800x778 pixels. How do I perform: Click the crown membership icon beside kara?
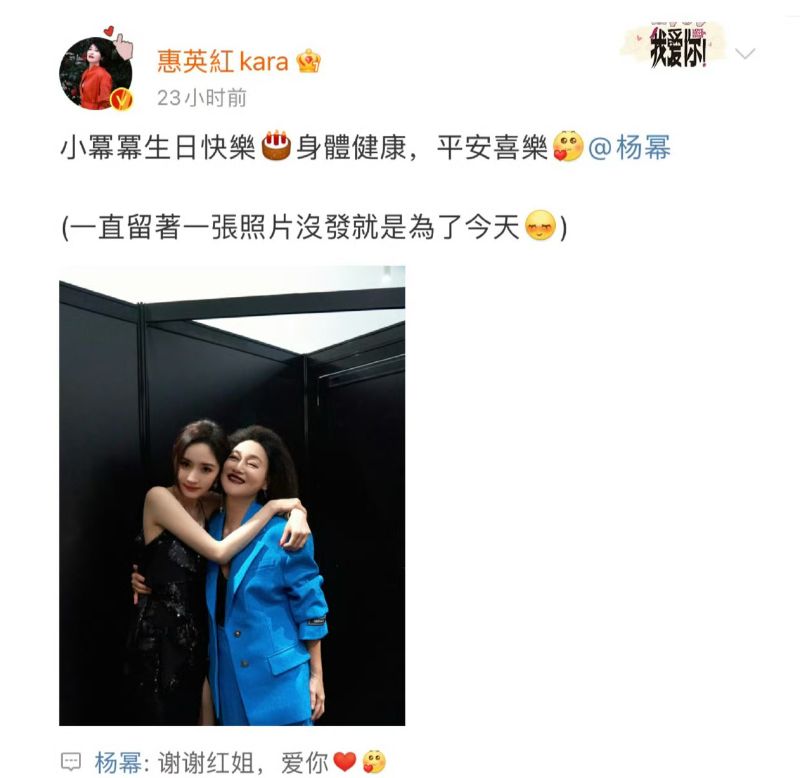(x=308, y=61)
